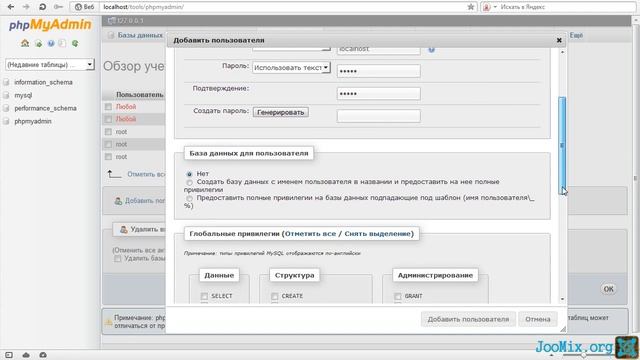Click the green reload navigation icon
The width and height of the screenshot is (640, 360).
75,43
